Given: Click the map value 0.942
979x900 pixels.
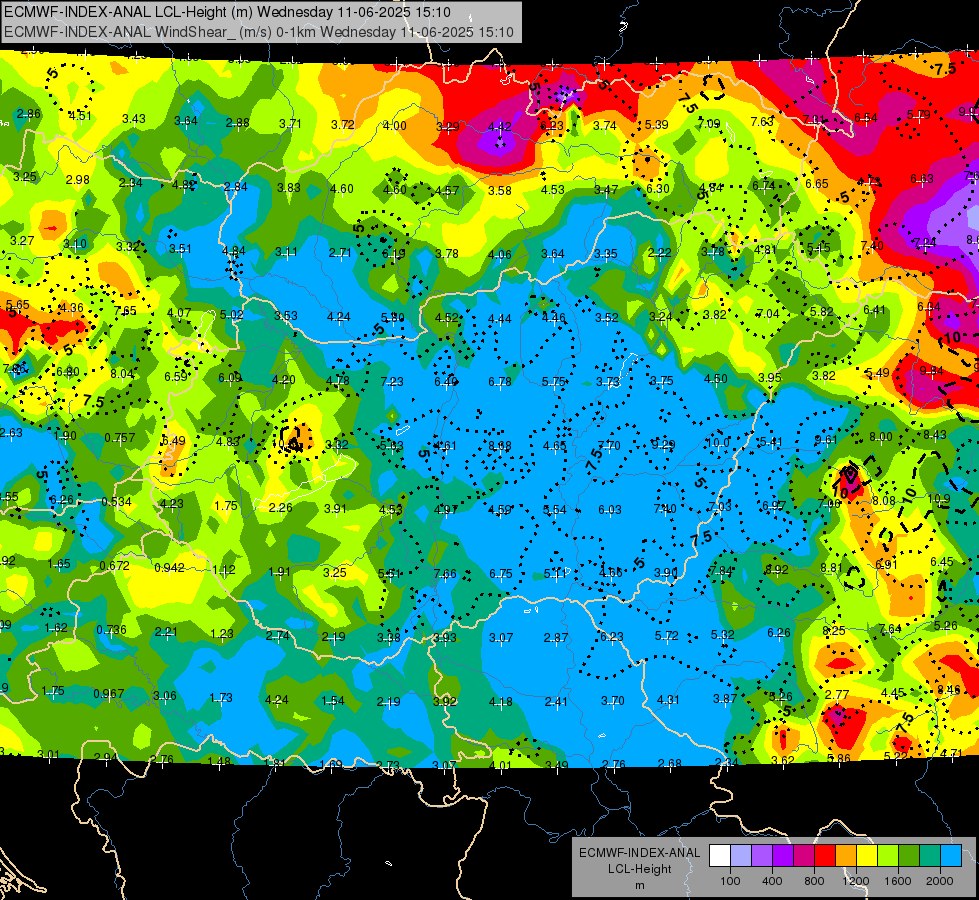Looking at the screenshot, I should pos(169,568).
